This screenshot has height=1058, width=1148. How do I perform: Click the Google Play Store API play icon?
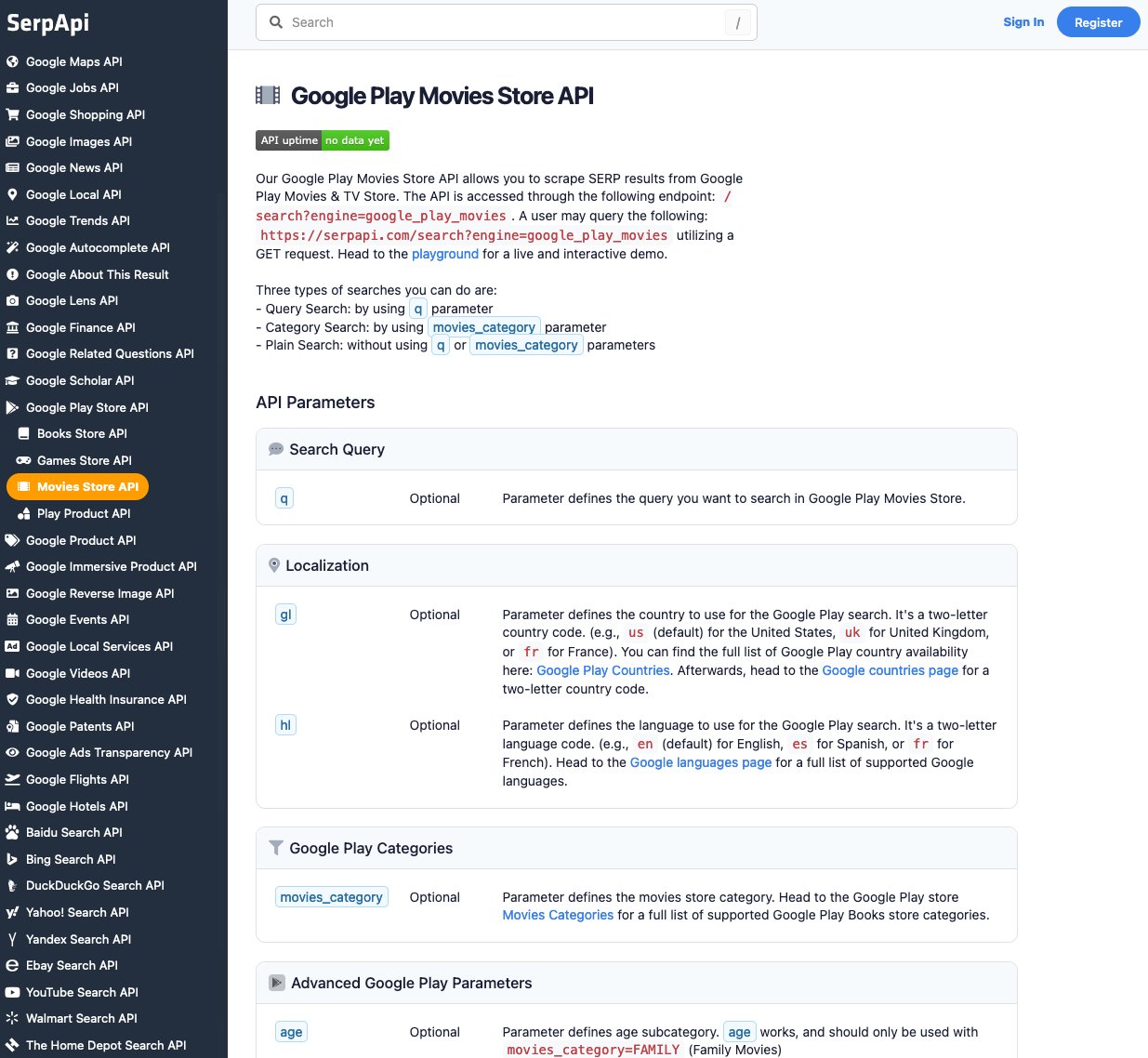[x=12, y=408]
